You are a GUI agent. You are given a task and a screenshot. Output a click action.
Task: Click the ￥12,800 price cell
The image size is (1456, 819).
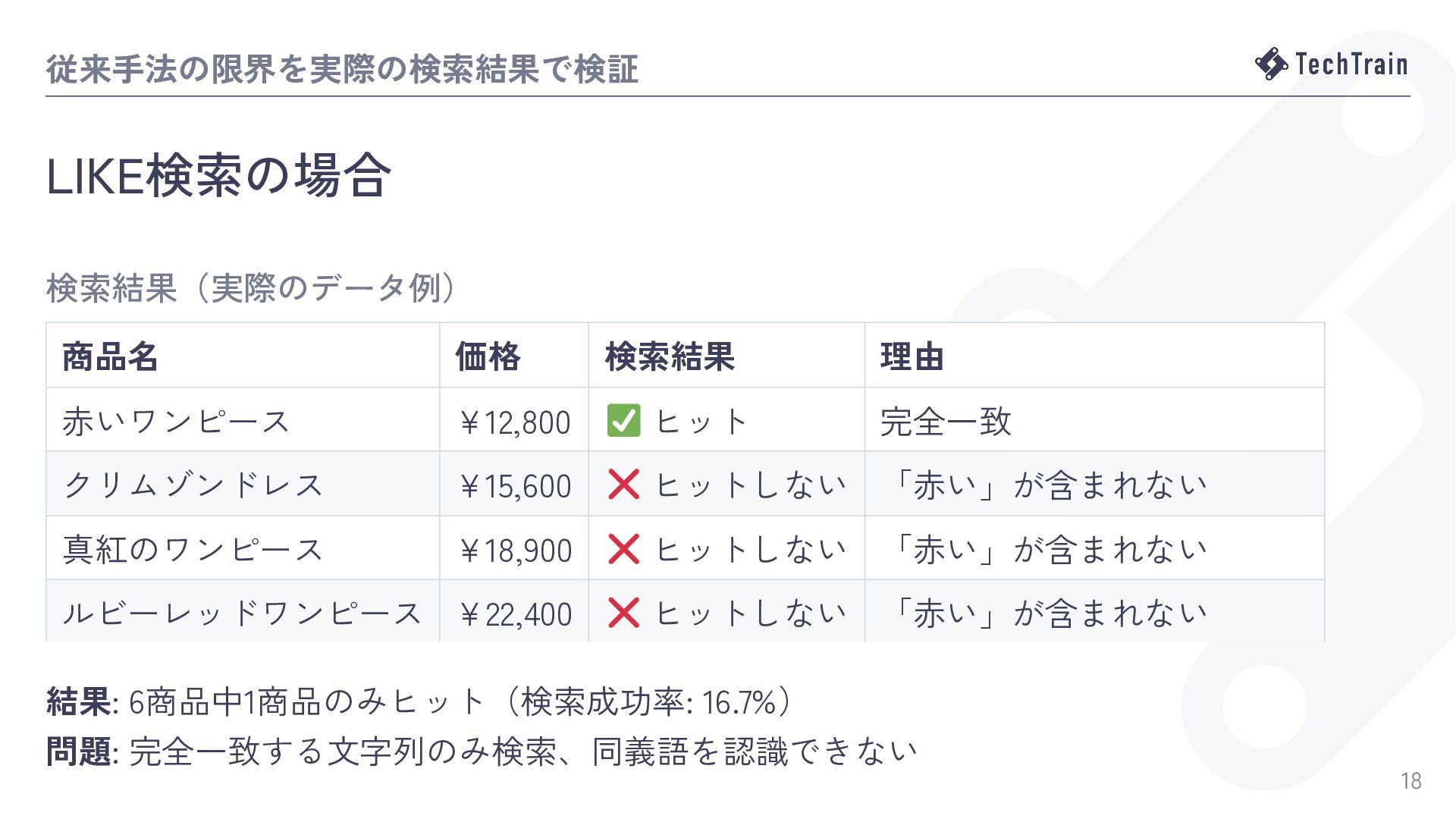(514, 420)
